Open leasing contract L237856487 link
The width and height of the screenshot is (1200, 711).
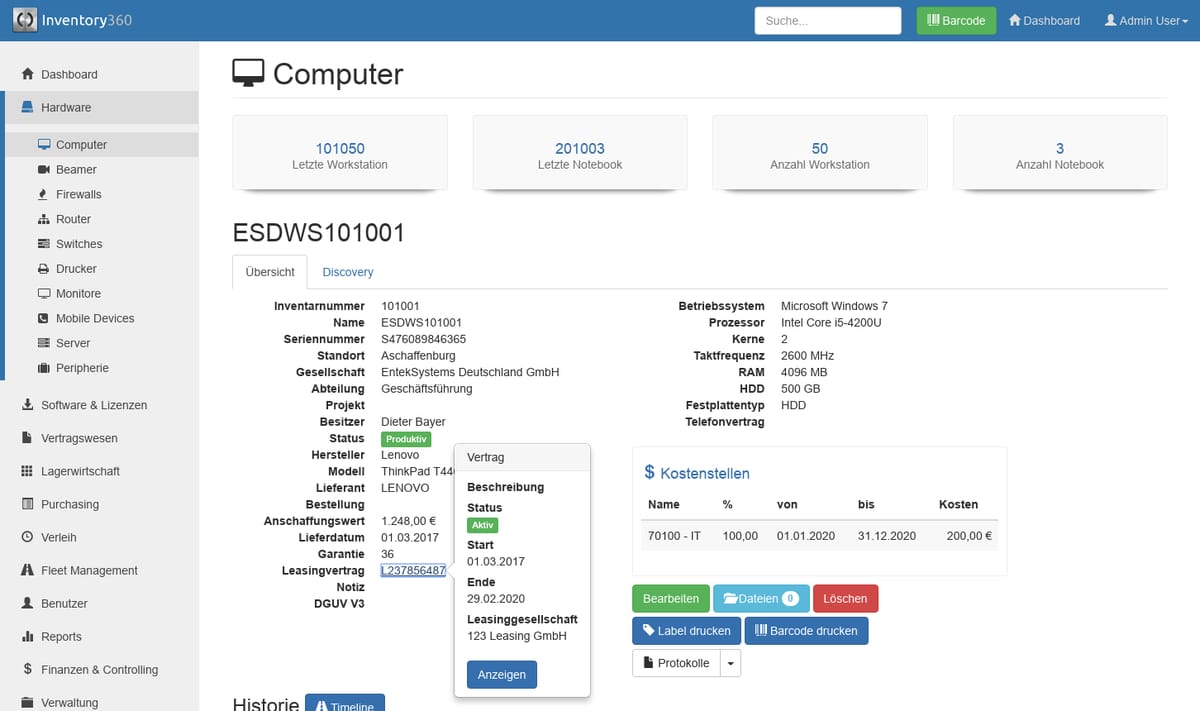413,571
